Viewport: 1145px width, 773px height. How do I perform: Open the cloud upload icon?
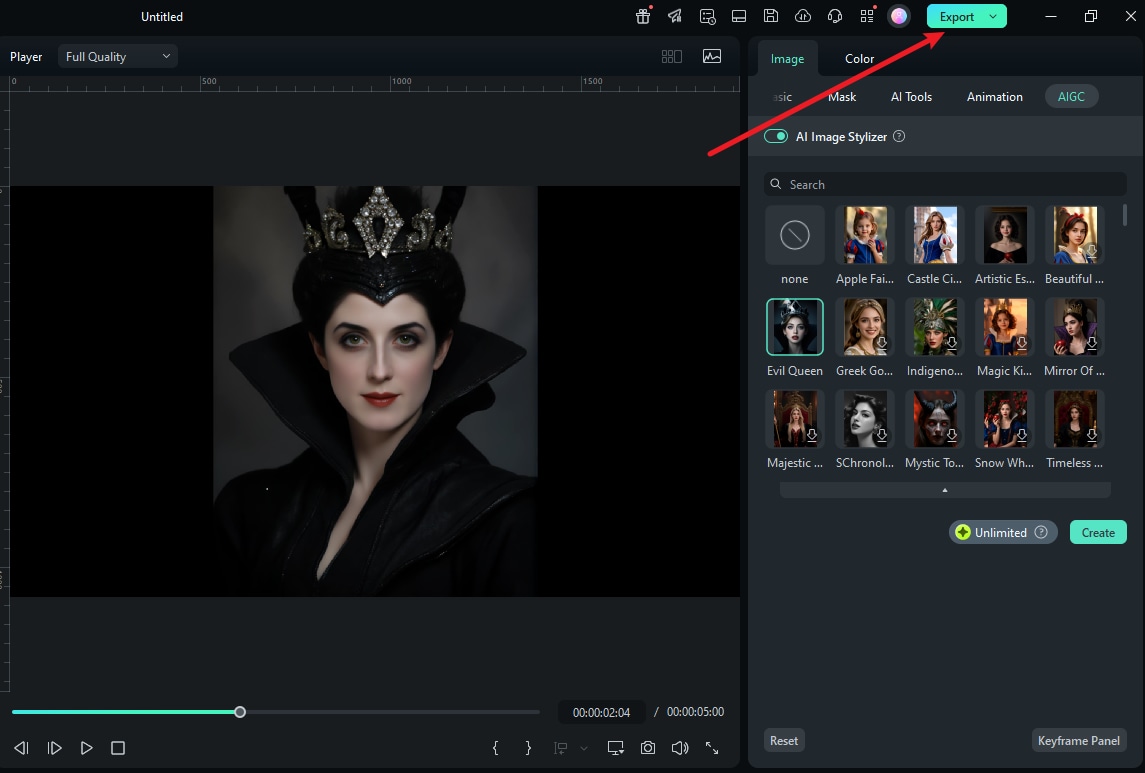[803, 16]
